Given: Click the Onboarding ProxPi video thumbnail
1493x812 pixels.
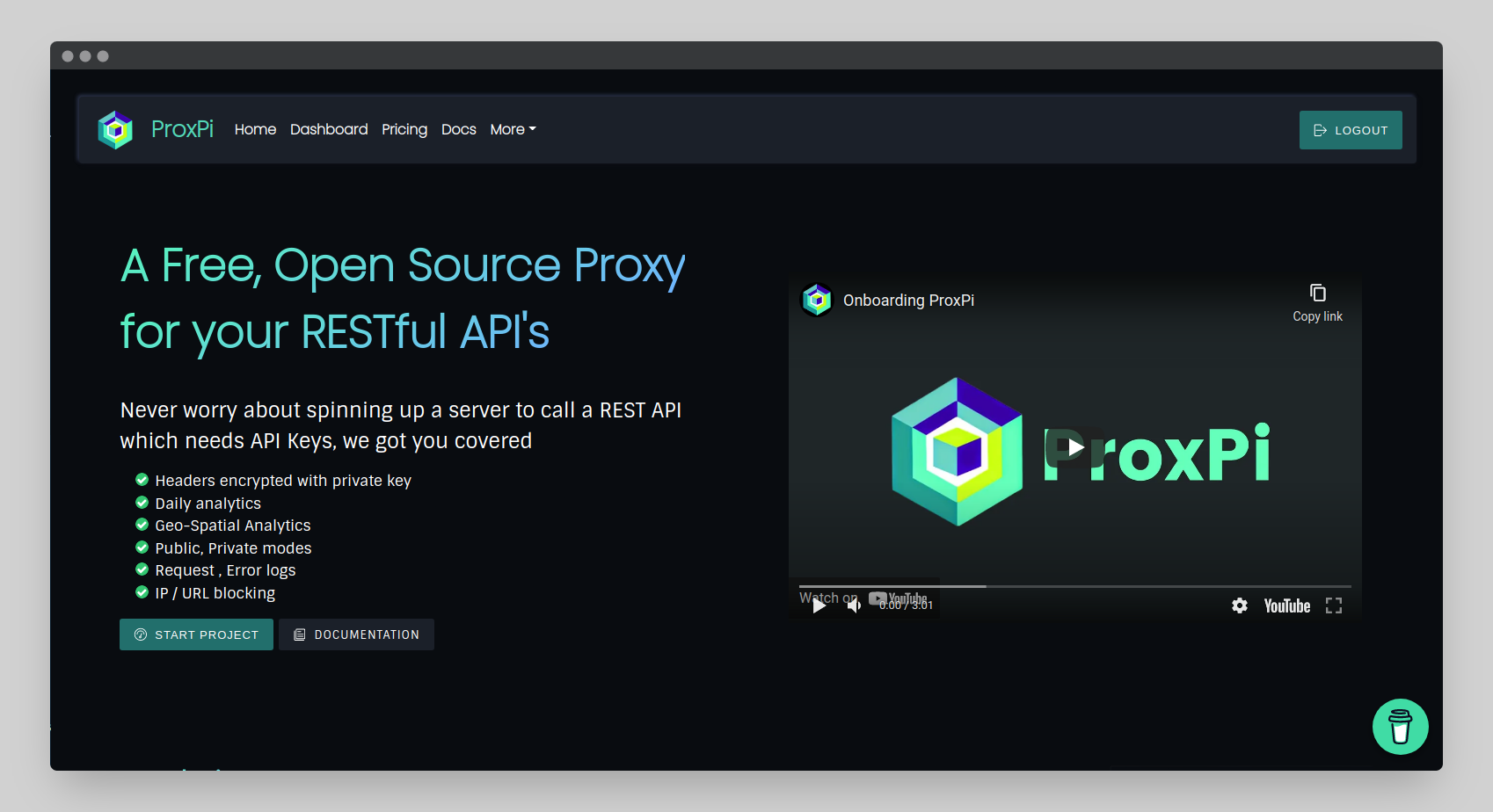Looking at the screenshot, I should [1073, 448].
